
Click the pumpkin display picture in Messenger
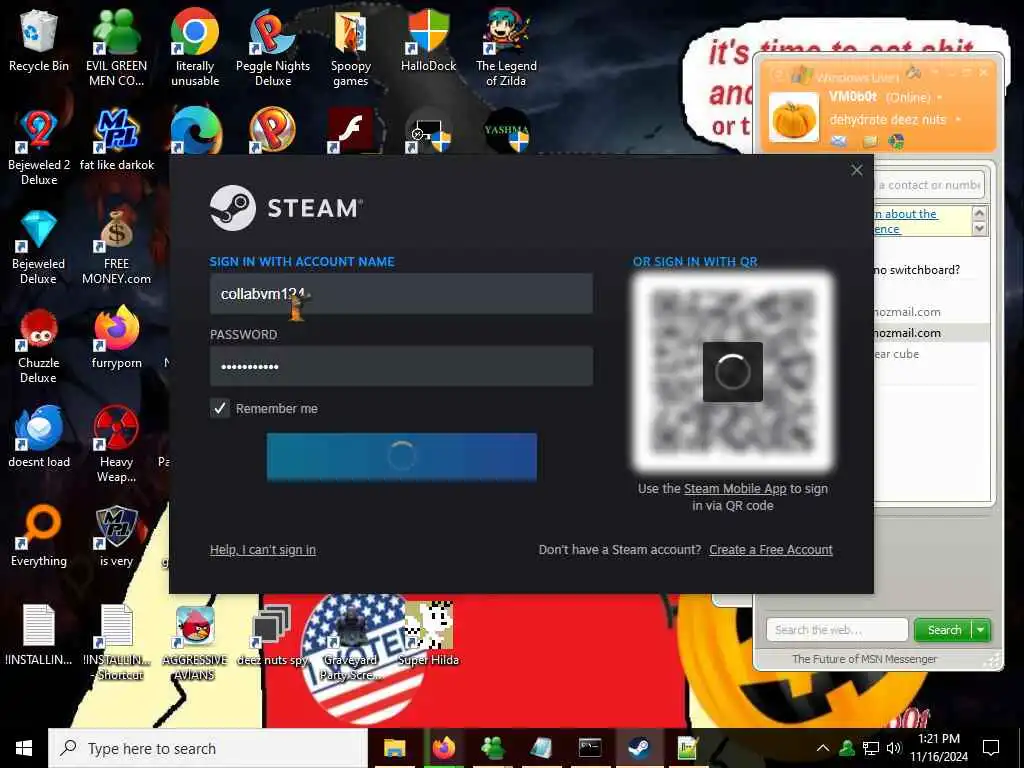793,118
